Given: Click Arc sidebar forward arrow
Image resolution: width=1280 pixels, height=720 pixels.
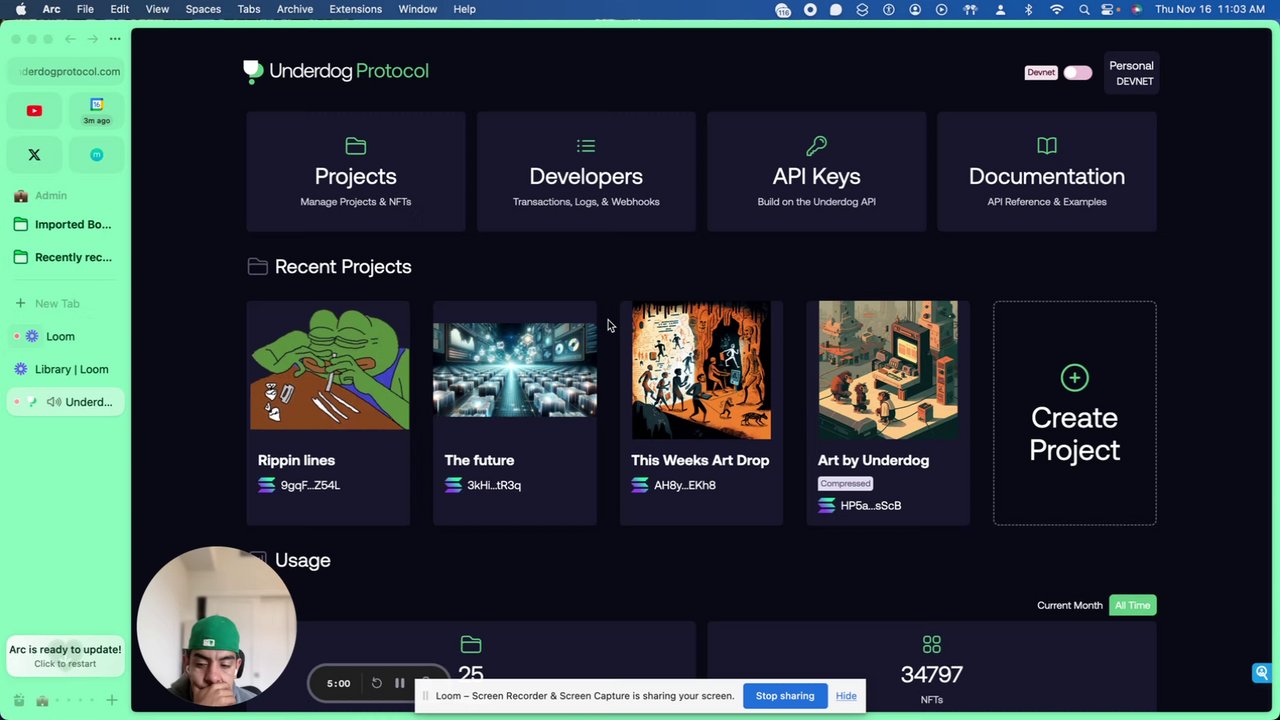Looking at the screenshot, I should (x=92, y=39).
